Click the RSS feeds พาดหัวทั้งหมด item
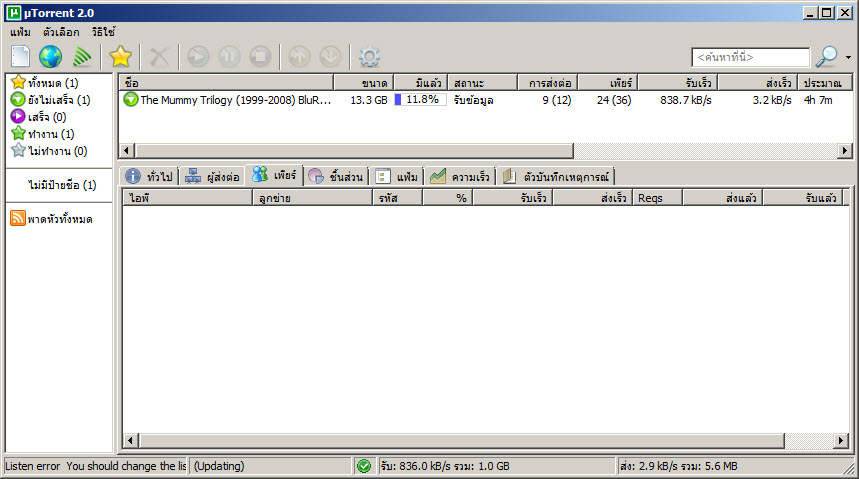 click(x=51, y=219)
